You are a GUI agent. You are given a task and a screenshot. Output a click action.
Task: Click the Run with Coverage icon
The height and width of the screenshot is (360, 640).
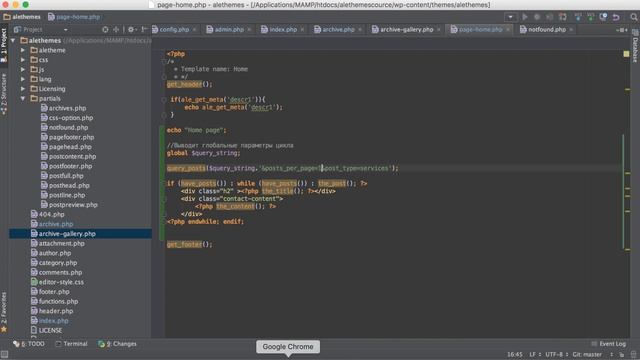tap(550, 17)
